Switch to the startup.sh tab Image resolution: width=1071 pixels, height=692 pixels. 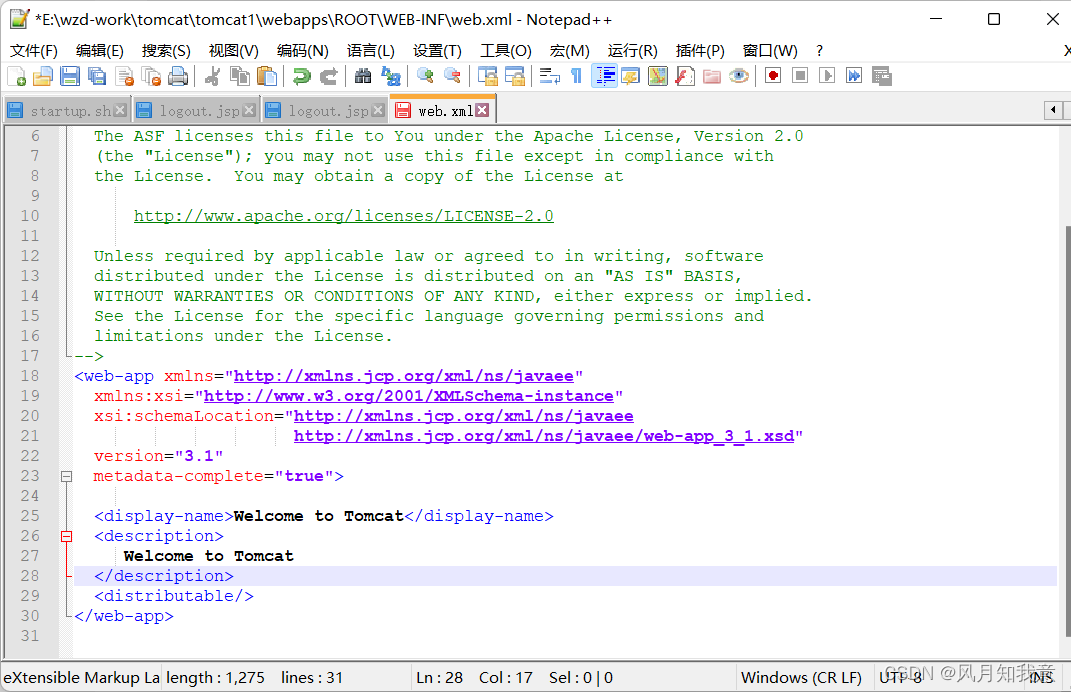pyautogui.click(x=65, y=111)
